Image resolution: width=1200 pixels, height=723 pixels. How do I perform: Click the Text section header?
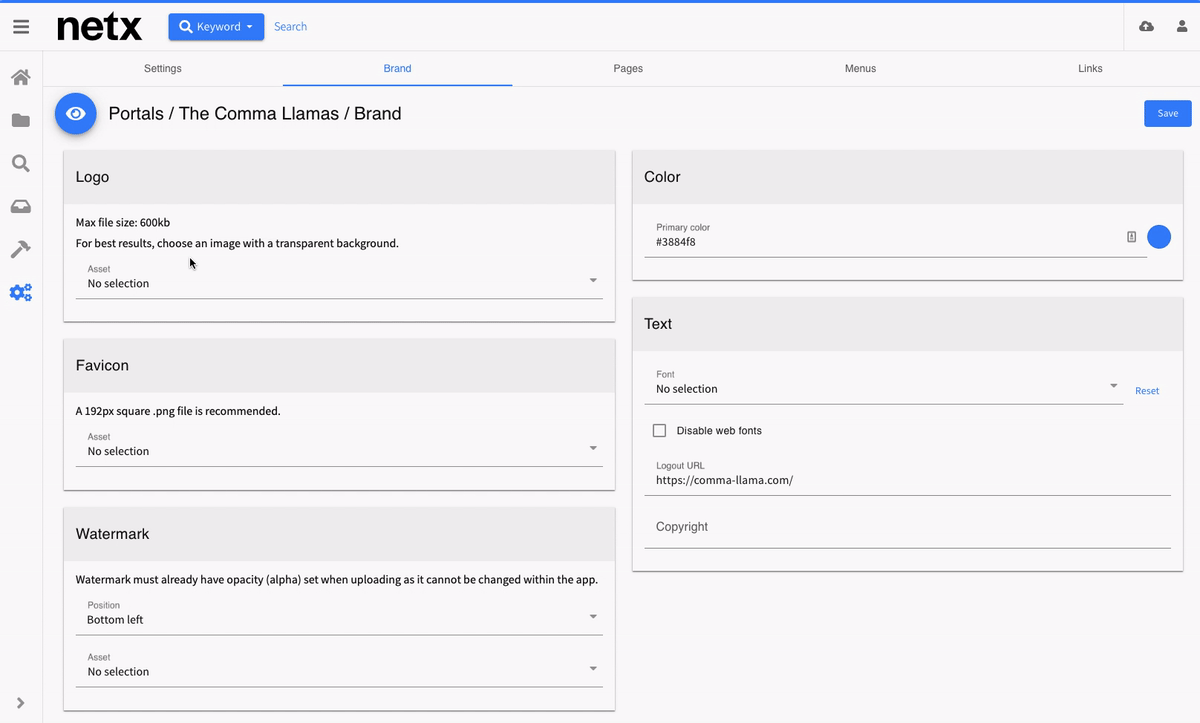click(x=907, y=324)
